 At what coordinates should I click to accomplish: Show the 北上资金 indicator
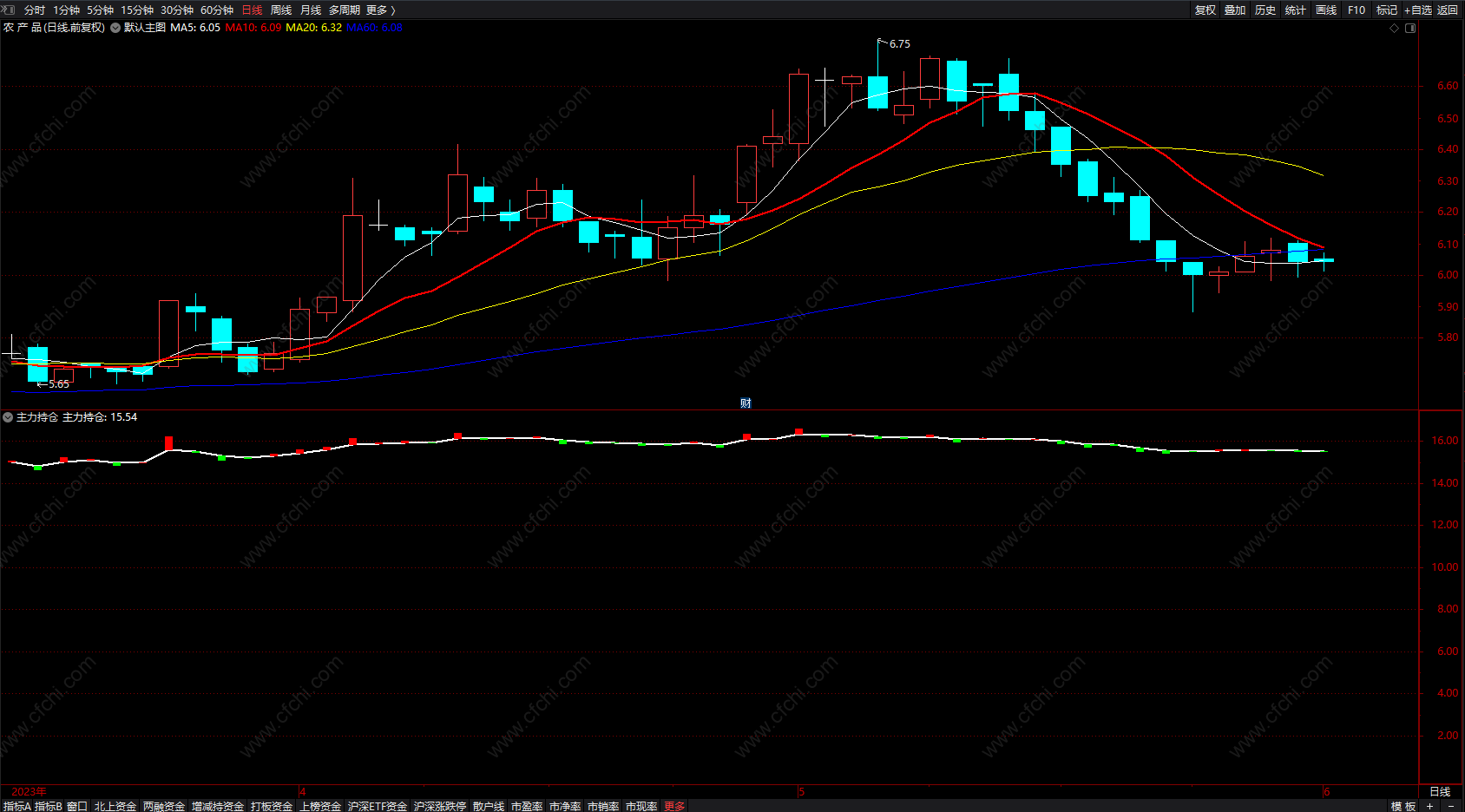(x=115, y=806)
